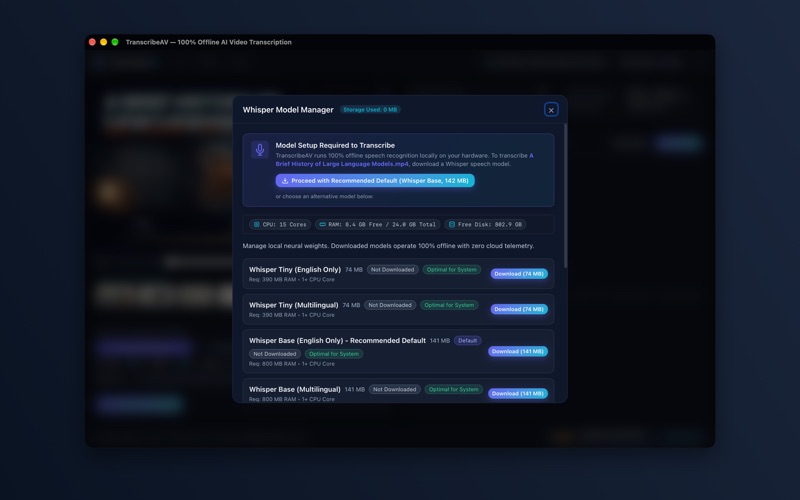Click the Free Disk: 802.9 GB chip
The width and height of the screenshot is (800, 500).
485,224
